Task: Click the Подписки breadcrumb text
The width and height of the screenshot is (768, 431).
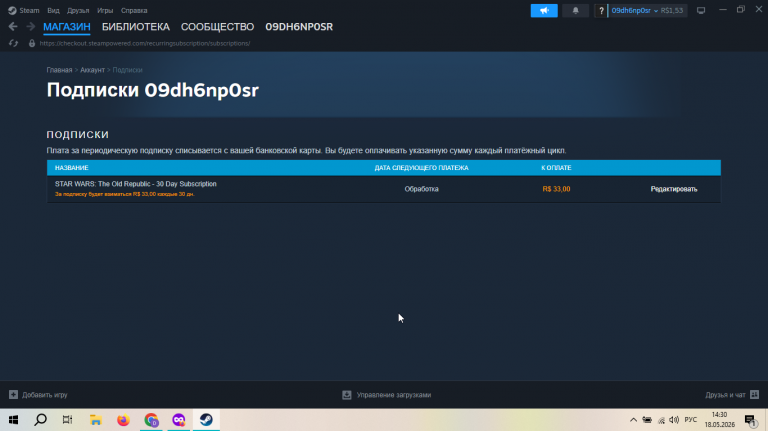Action: (127, 70)
